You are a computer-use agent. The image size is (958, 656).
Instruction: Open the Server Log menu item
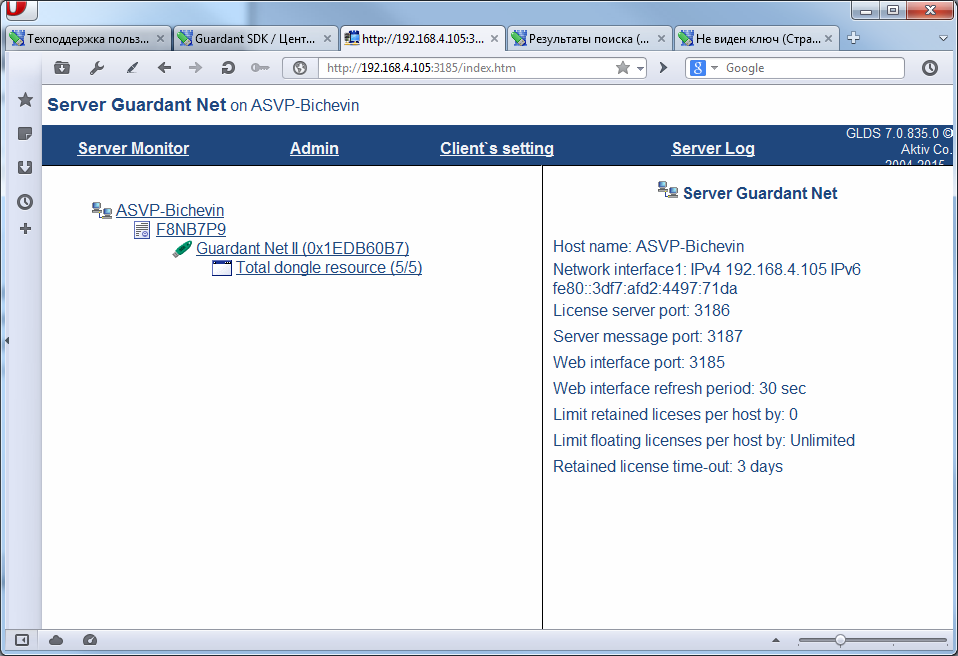[713, 148]
